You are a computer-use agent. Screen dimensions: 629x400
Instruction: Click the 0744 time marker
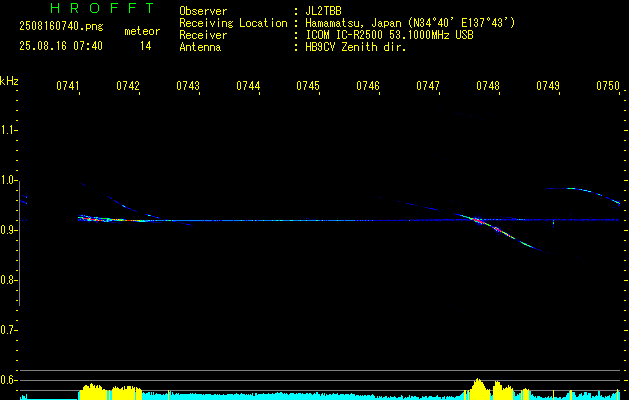[248, 86]
